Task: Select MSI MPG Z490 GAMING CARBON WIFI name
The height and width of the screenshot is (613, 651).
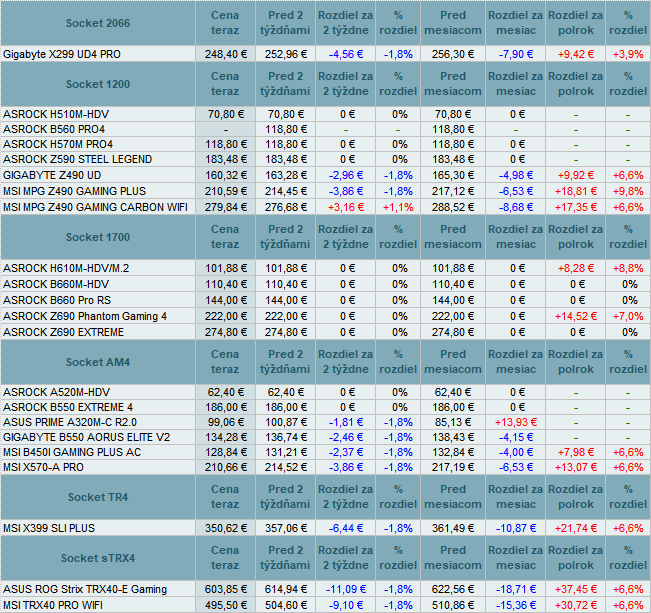Action: pyautogui.click(x=95, y=207)
